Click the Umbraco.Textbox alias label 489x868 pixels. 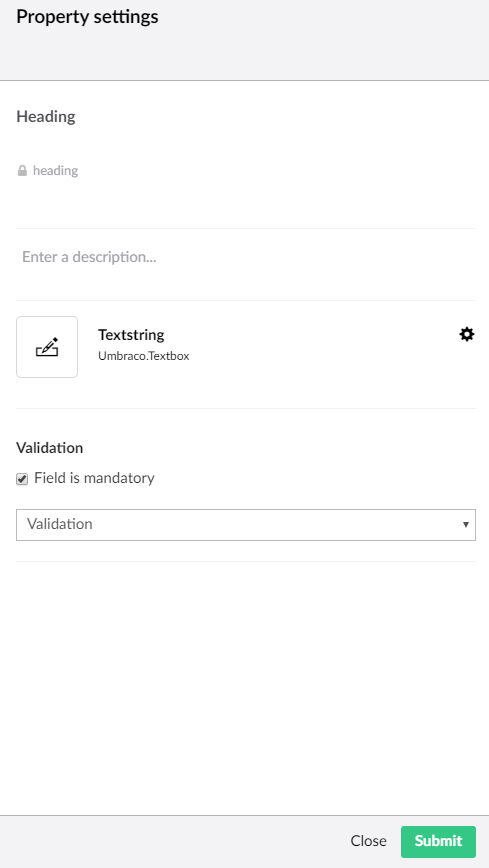click(x=144, y=356)
